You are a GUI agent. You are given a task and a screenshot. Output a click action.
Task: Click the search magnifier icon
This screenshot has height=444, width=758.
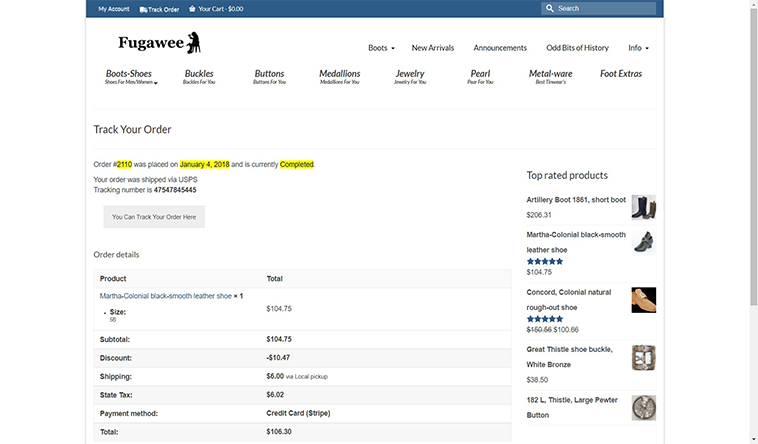[x=550, y=8]
